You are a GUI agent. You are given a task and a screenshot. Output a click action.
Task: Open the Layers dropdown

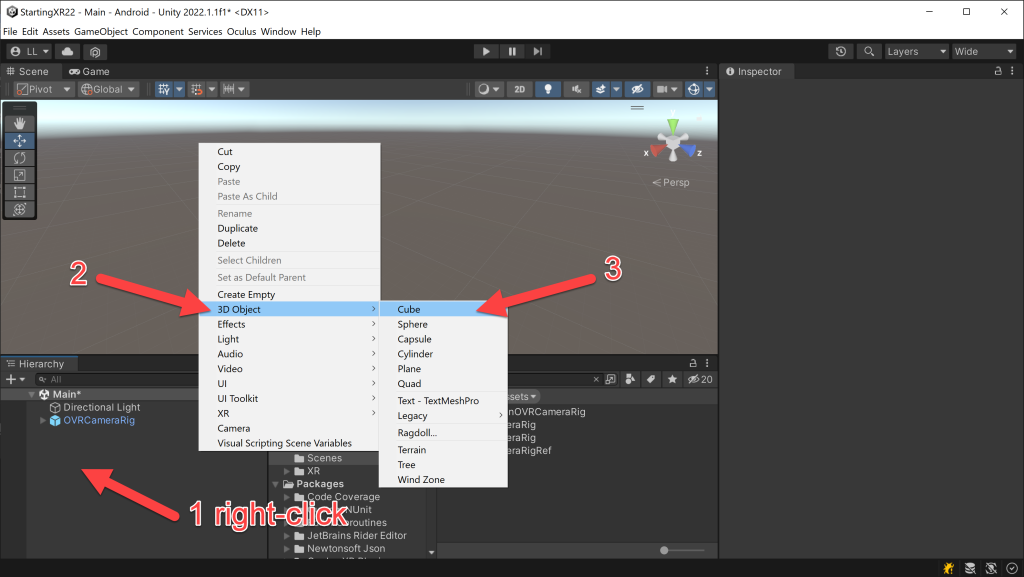[916, 52]
